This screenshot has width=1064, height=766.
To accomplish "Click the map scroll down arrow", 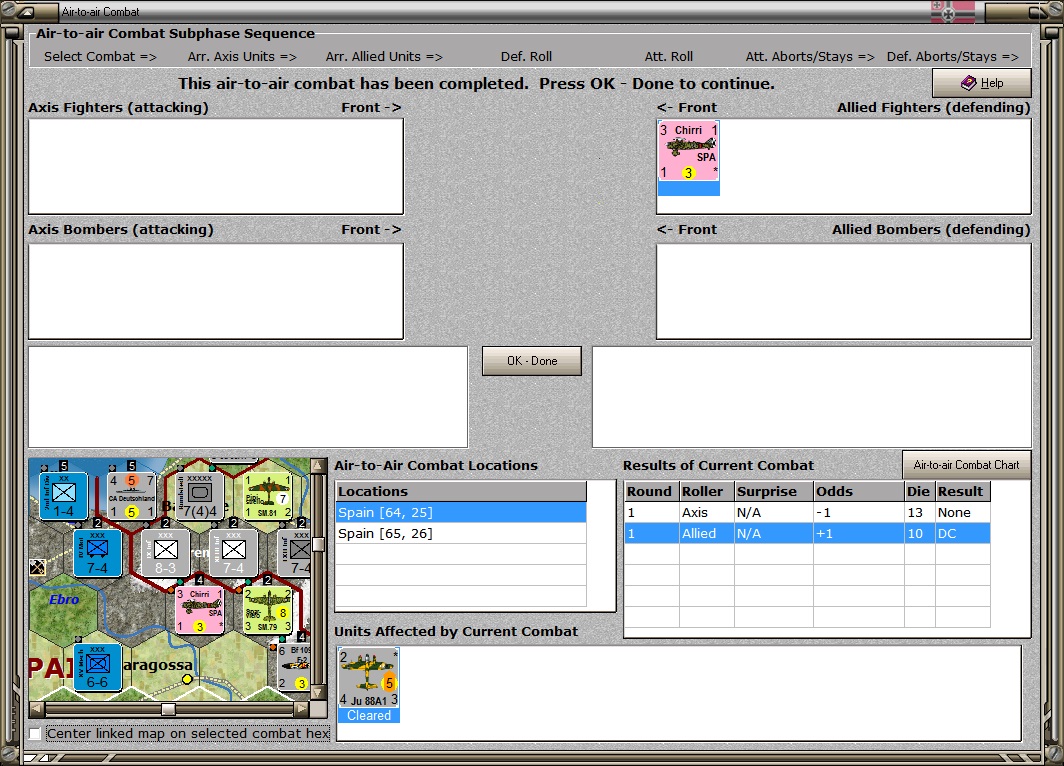I will [x=318, y=693].
